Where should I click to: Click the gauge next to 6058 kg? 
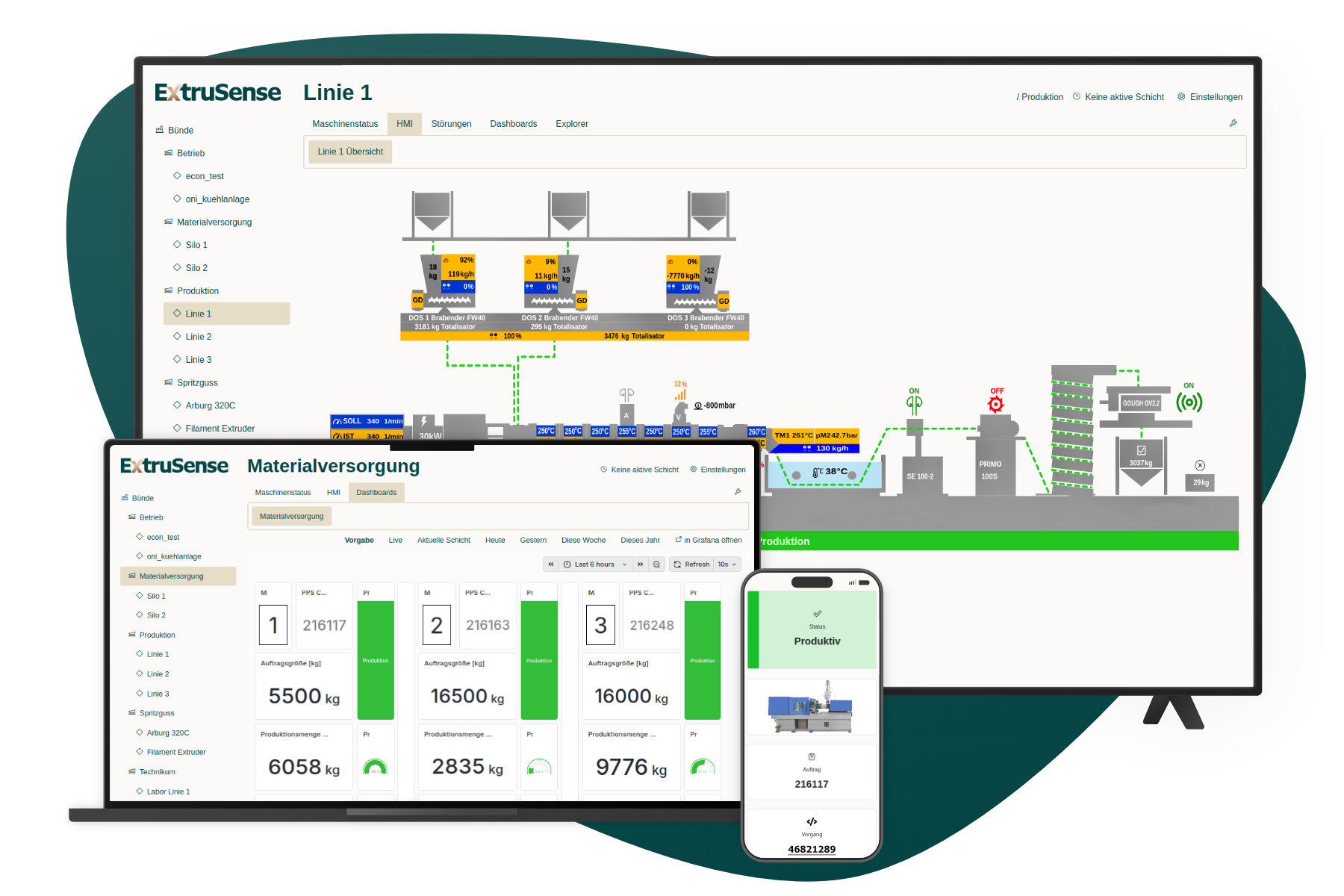point(375,767)
